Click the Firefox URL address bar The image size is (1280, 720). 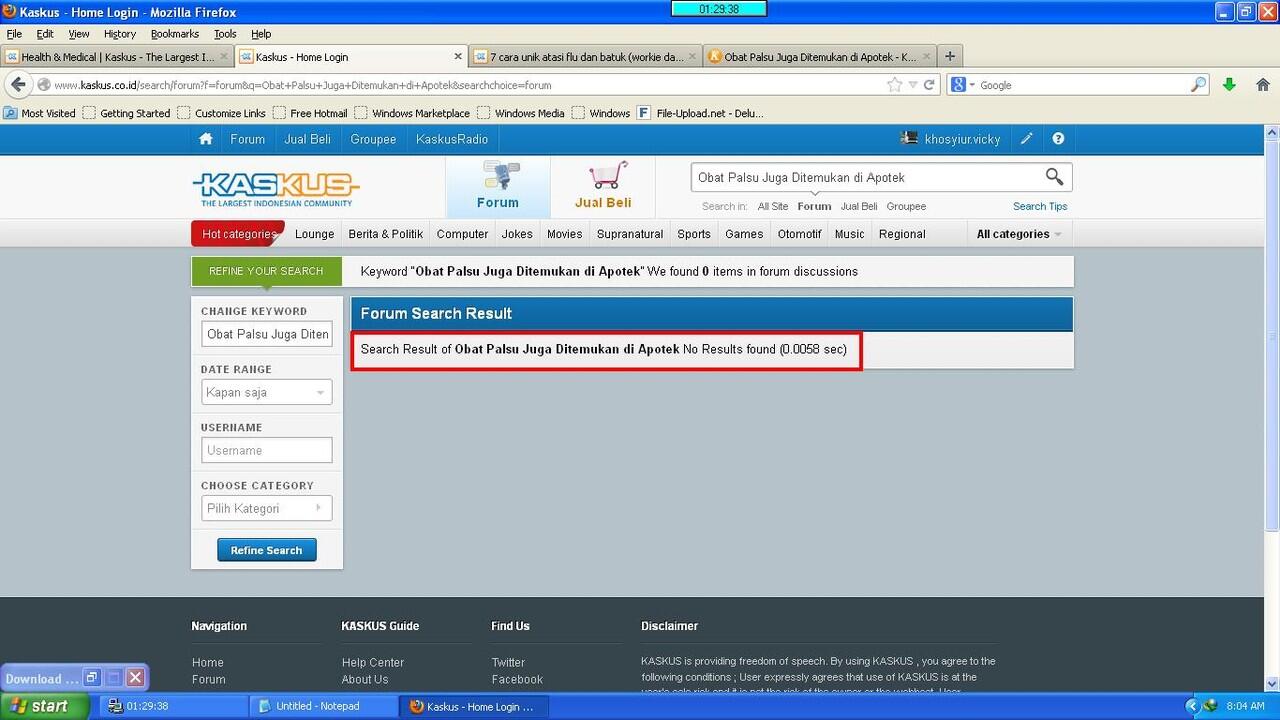[468, 85]
